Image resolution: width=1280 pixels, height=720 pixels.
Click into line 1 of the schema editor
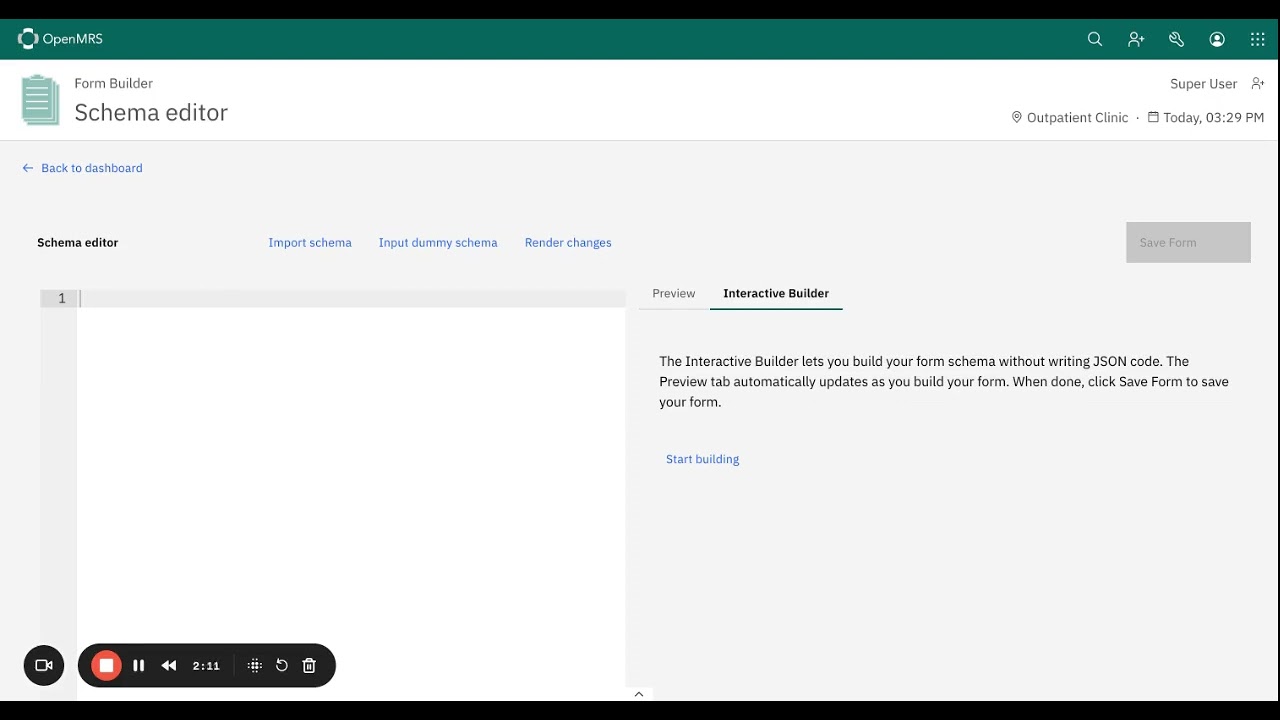[351, 298]
